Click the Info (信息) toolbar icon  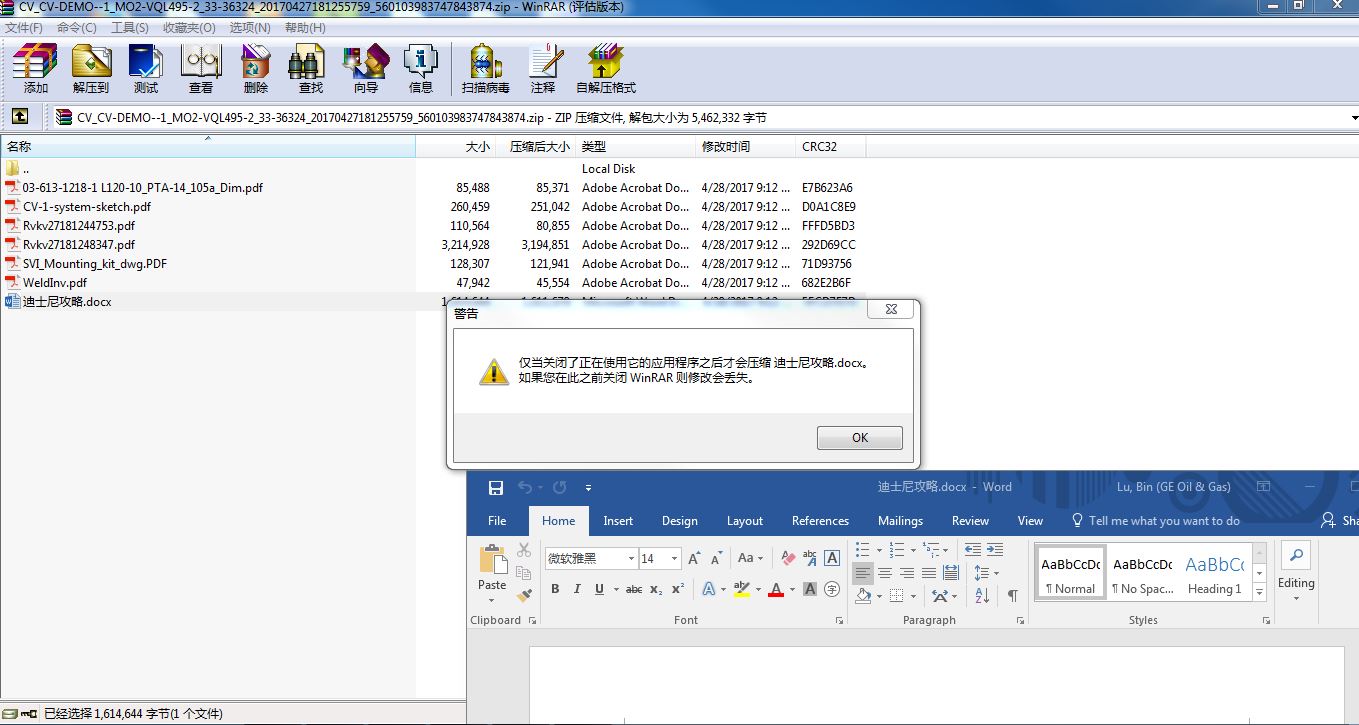pyautogui.click(x=421, y=68)
